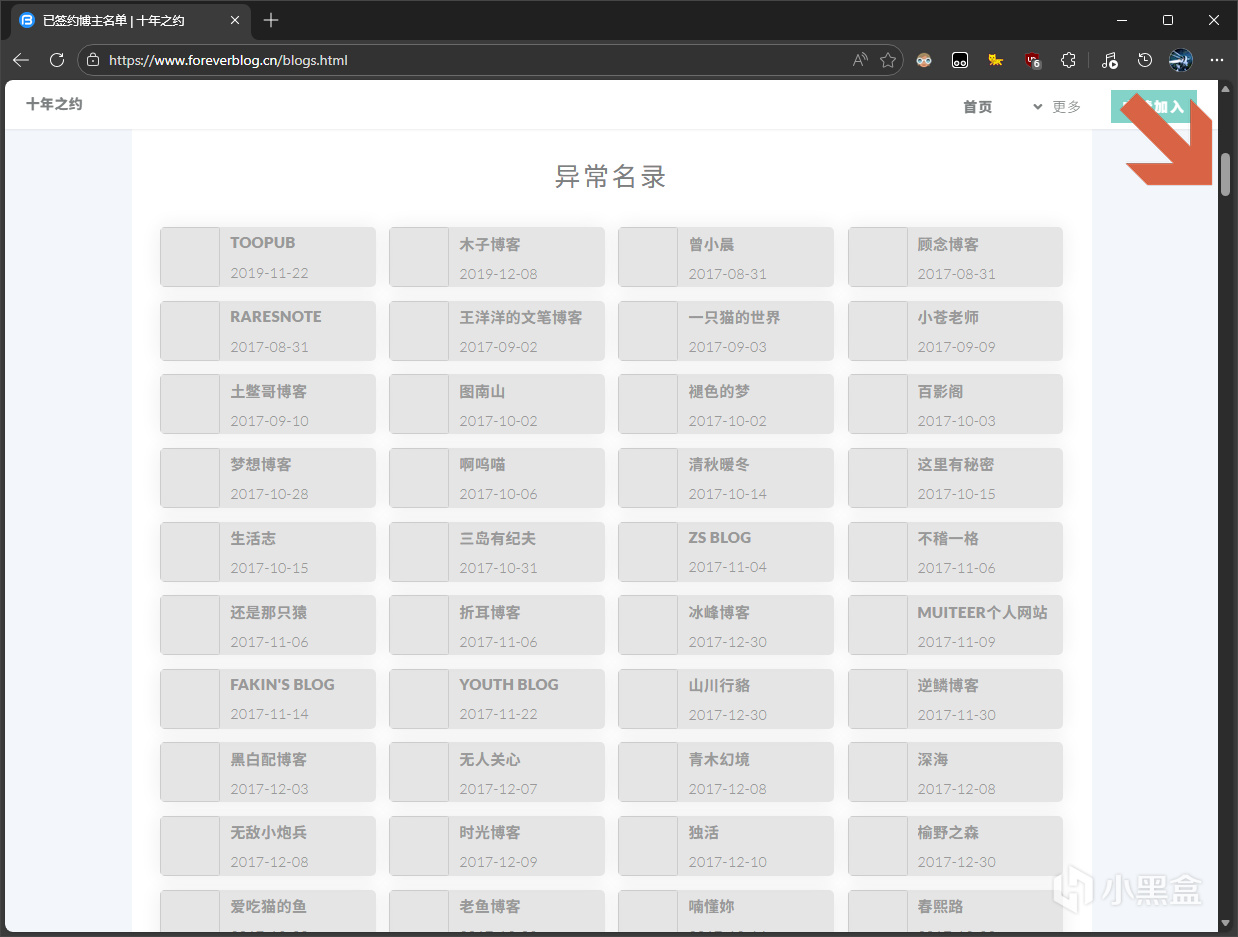Open the TOOPUB blog card
Screen dimensions: 1238x937
click(268, 257)
